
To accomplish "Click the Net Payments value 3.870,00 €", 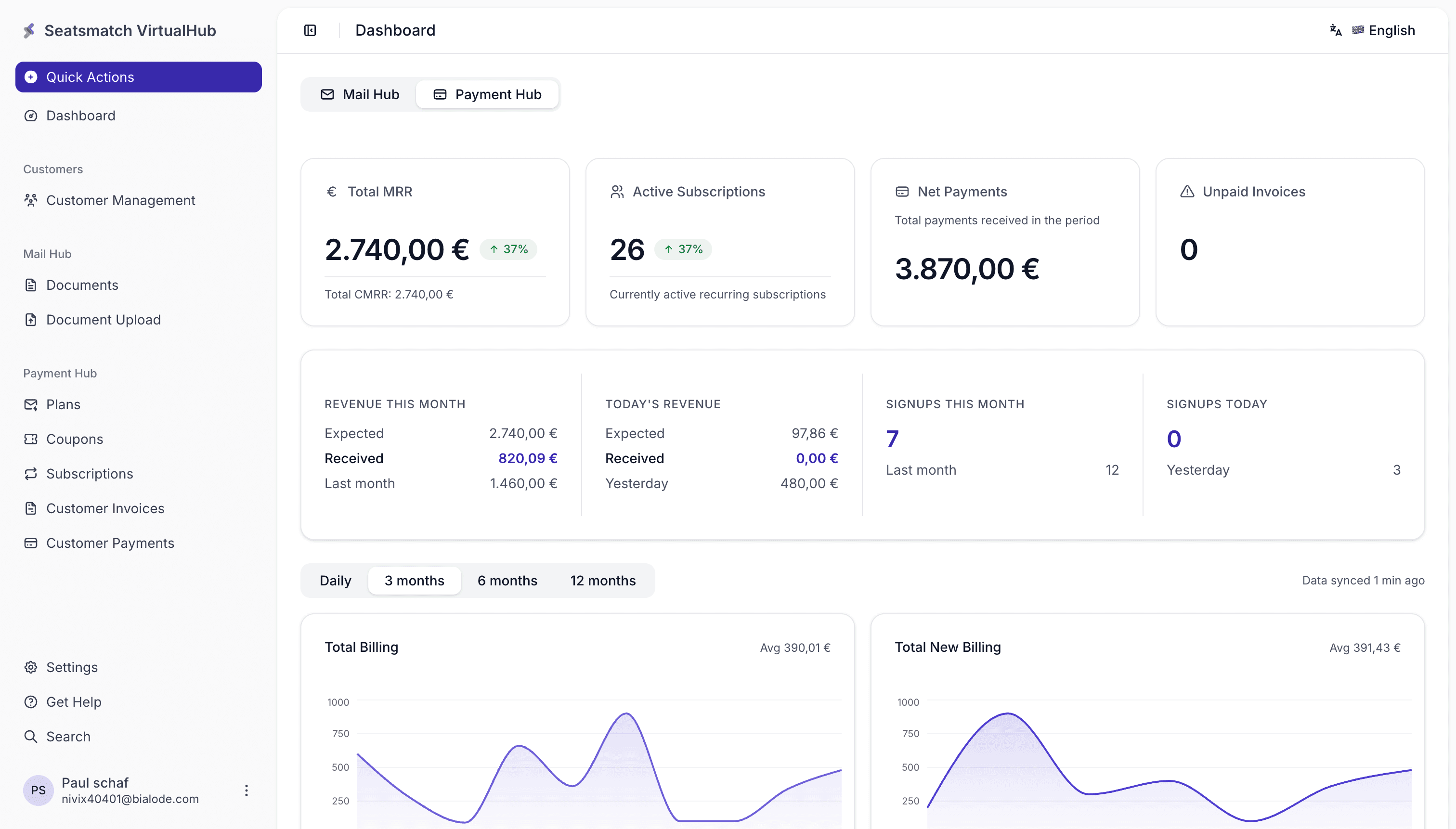I will 967,269.
